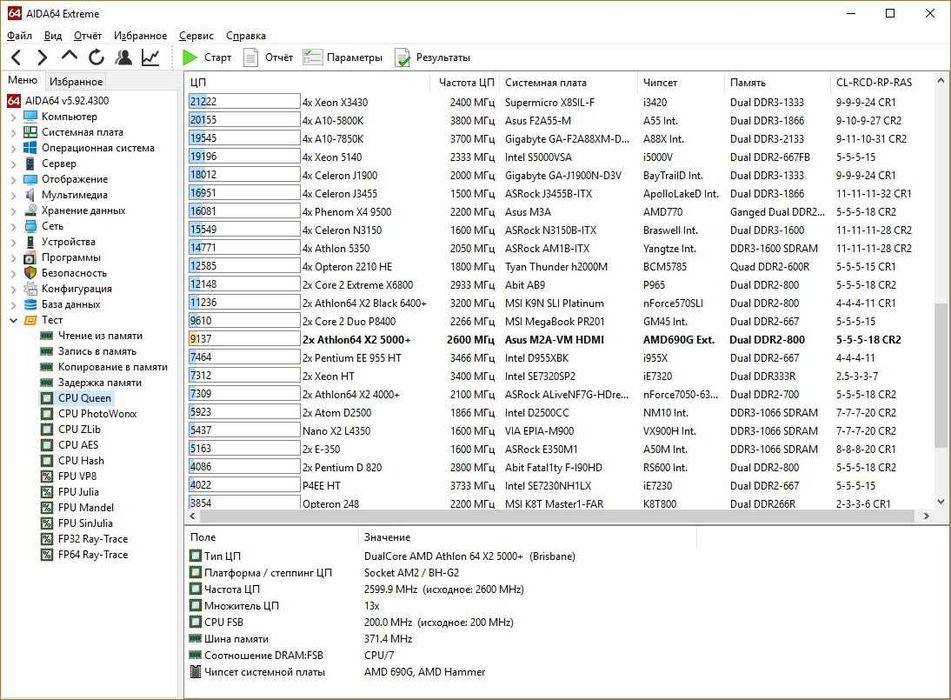Open the Избранное menu
The image size is (951, 700).
(x=140, y=36)
